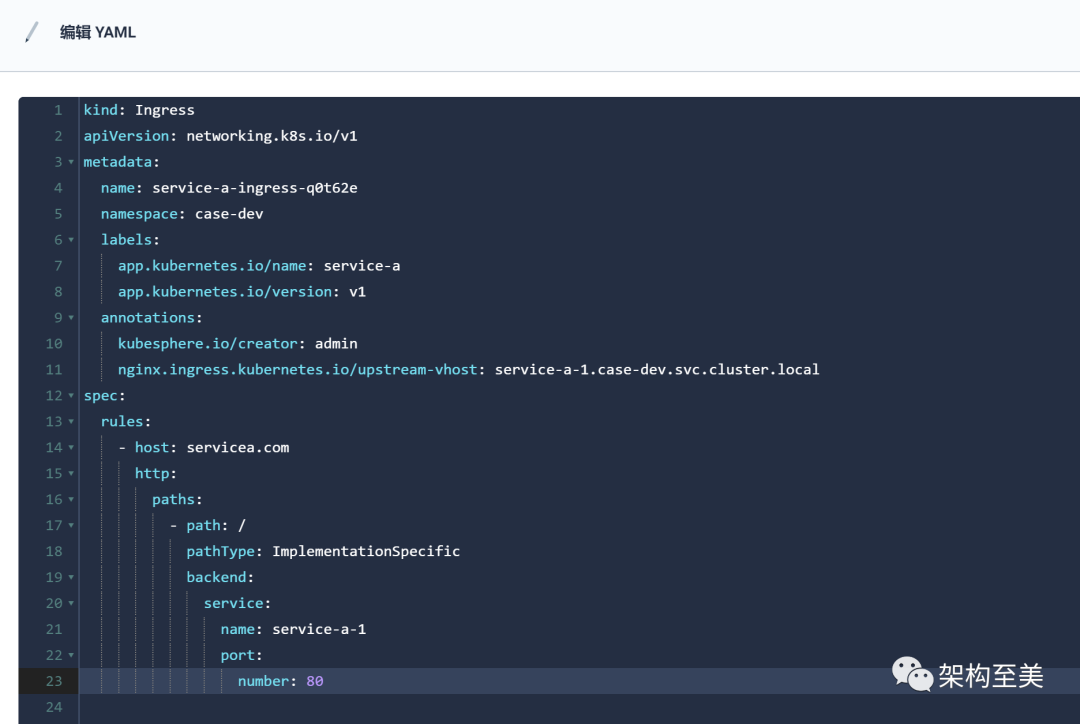Collapse the labels fold arrow on line 6

click(x=71, y=240)
